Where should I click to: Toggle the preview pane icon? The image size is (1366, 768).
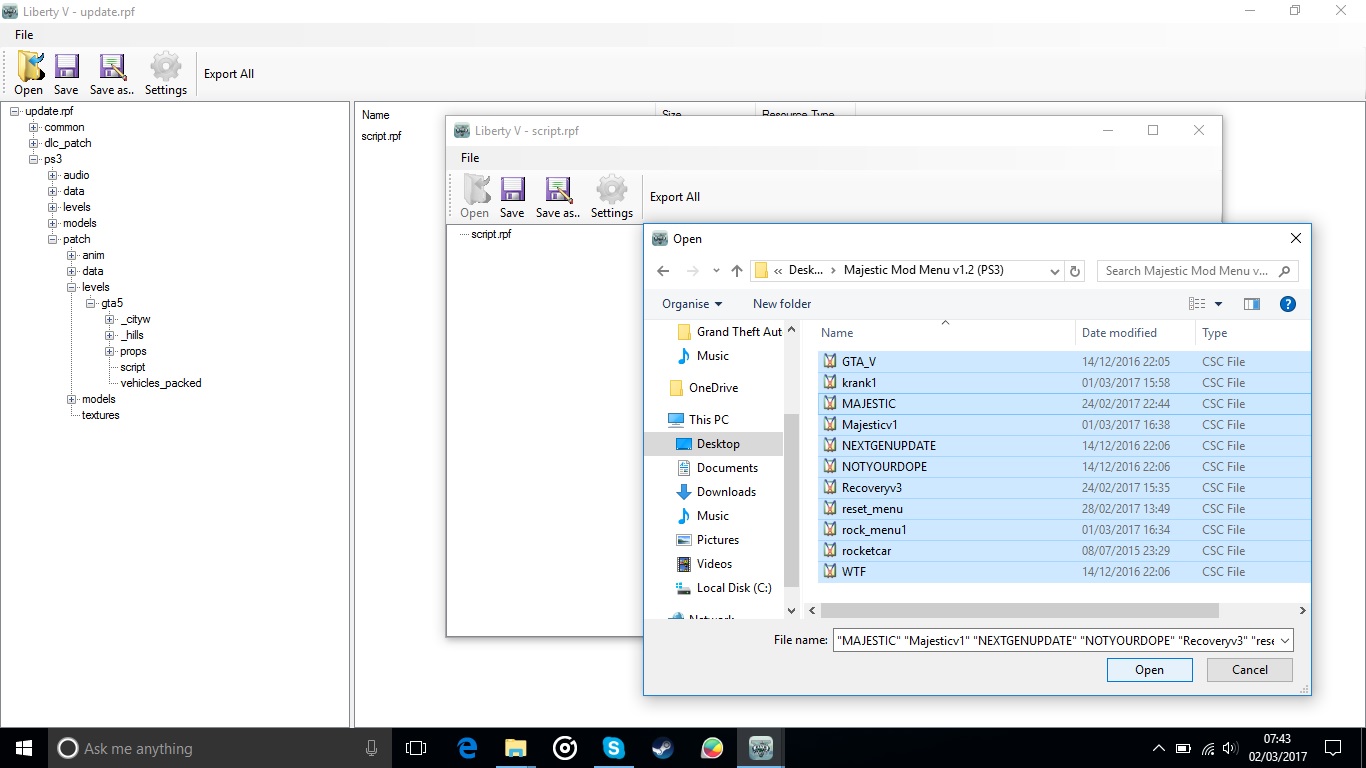point(1251,304)
